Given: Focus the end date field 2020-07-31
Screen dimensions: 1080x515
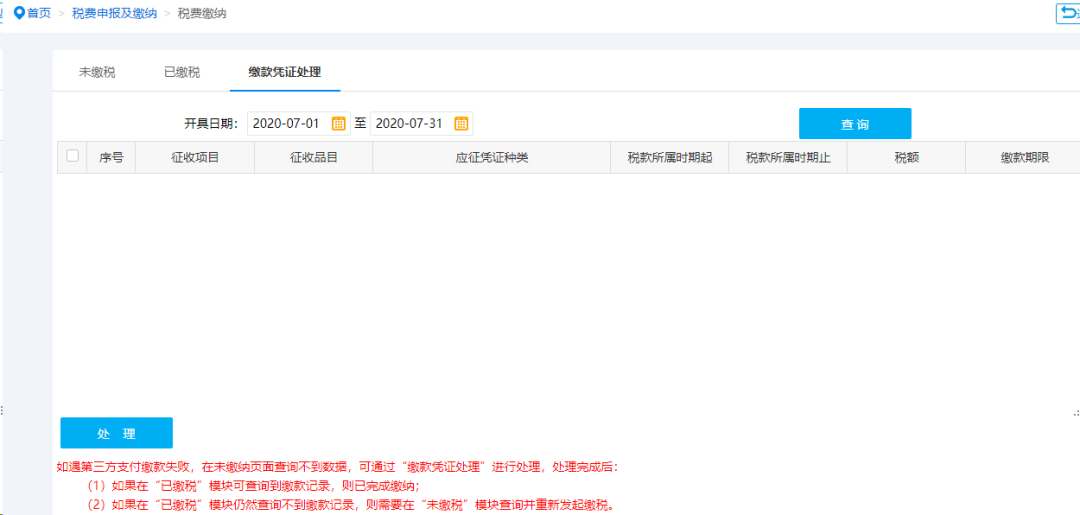Looking at the screenshot, I should 410,124.
